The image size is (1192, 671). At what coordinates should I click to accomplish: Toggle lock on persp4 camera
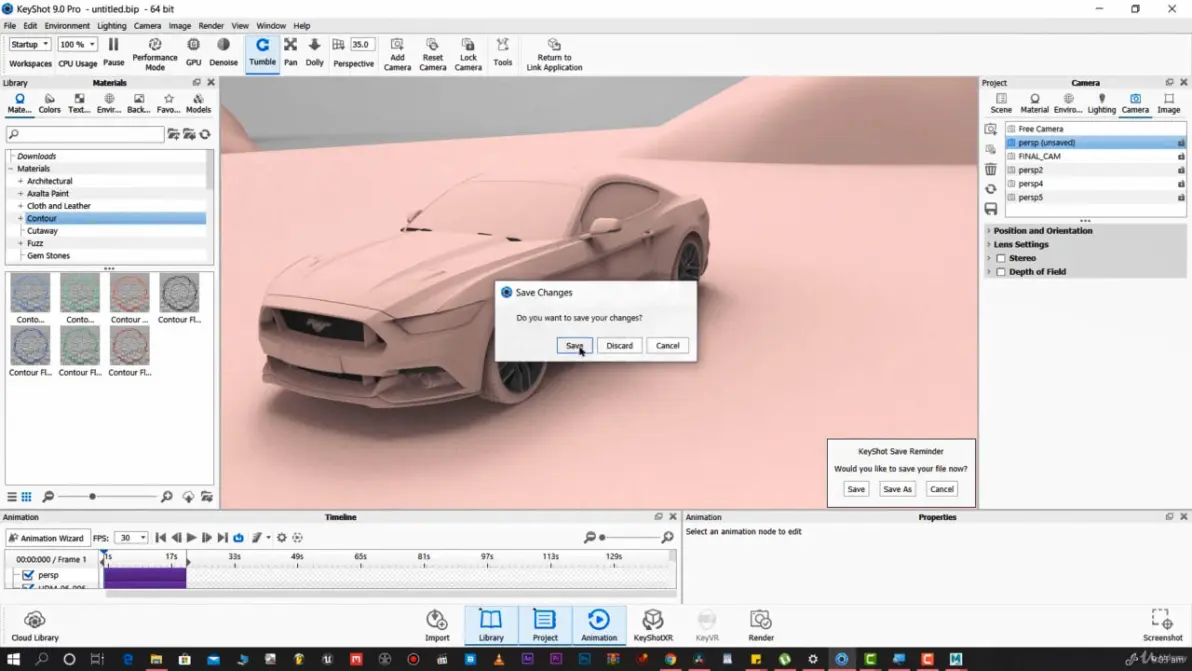pos(1181,184)
